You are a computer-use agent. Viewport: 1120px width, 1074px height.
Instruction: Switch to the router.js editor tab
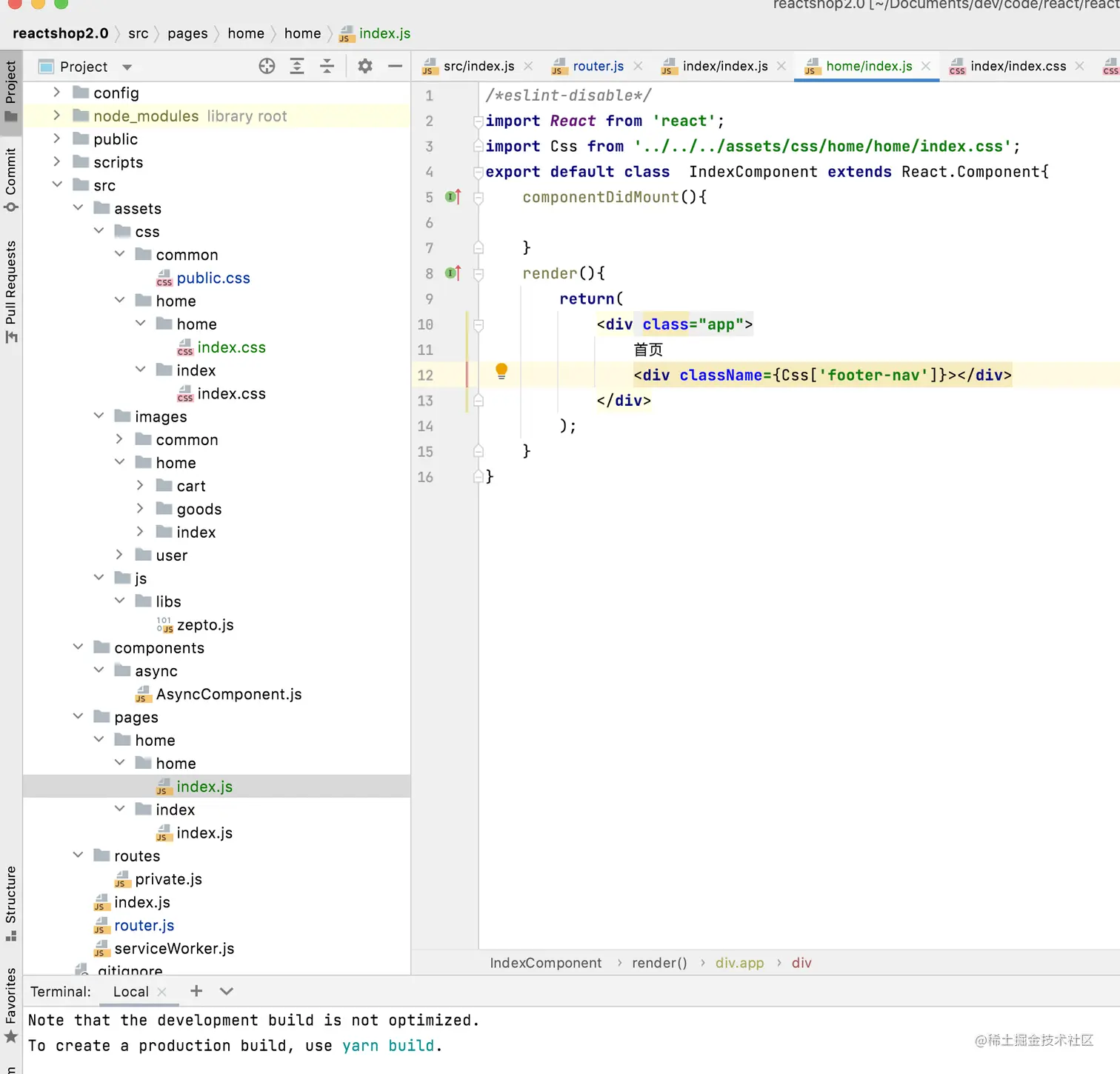(x=597, y=67)
